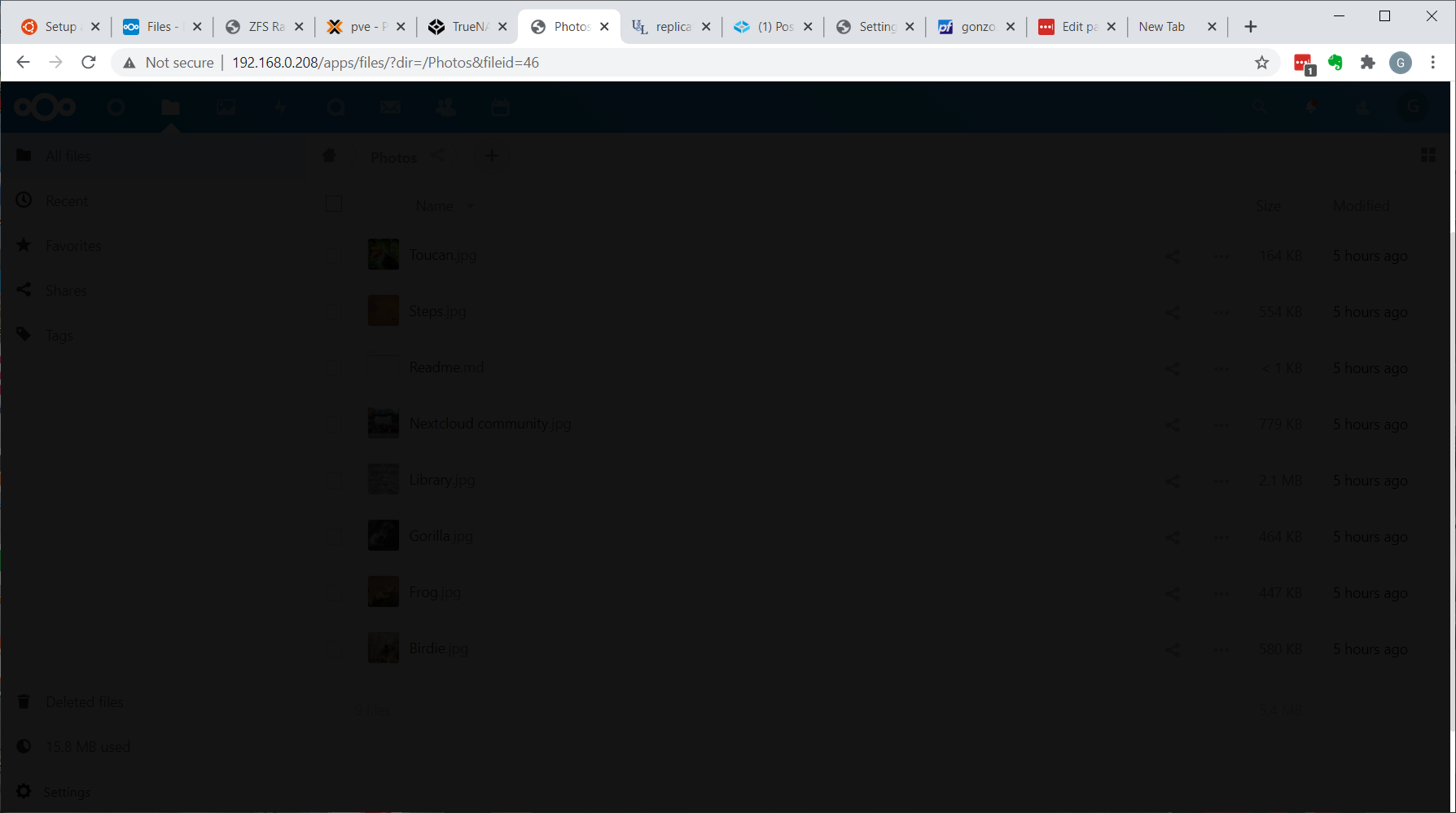Sort files by the Name column header

(x=435, y=206)
